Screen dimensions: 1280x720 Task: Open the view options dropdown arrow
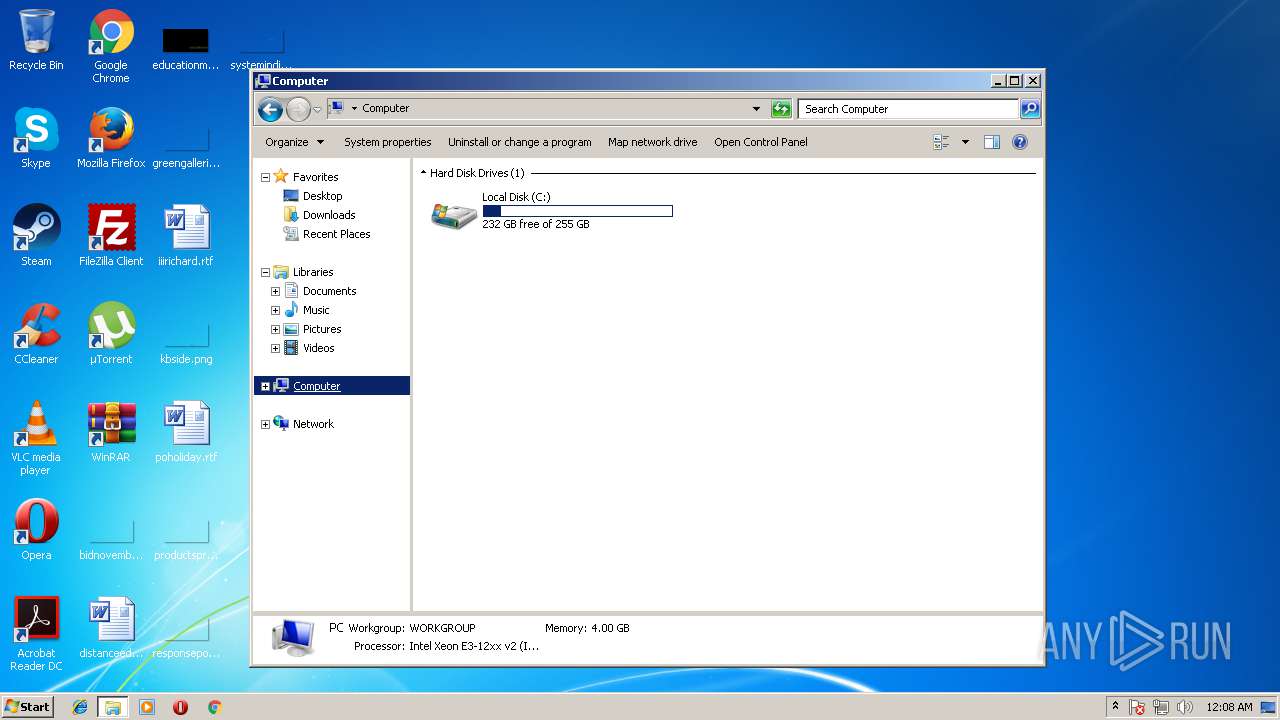(x=965, y=142)
